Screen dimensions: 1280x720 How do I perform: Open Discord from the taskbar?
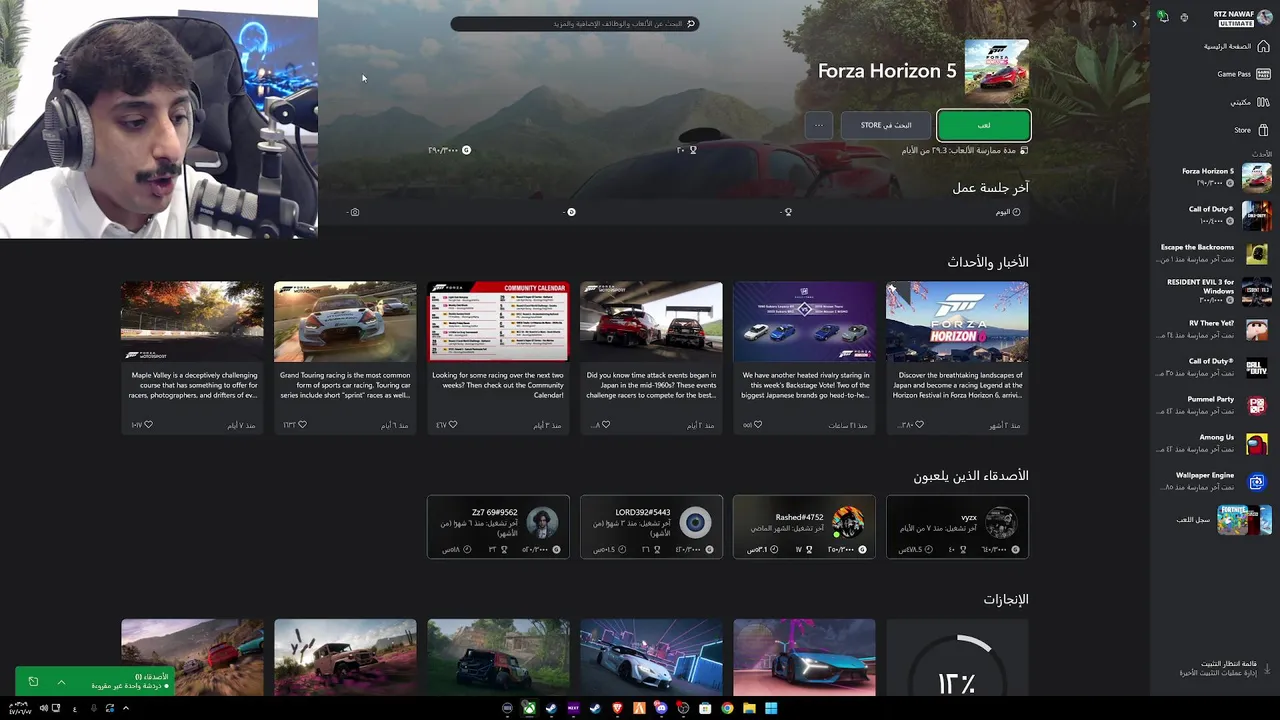pos(661,708)
